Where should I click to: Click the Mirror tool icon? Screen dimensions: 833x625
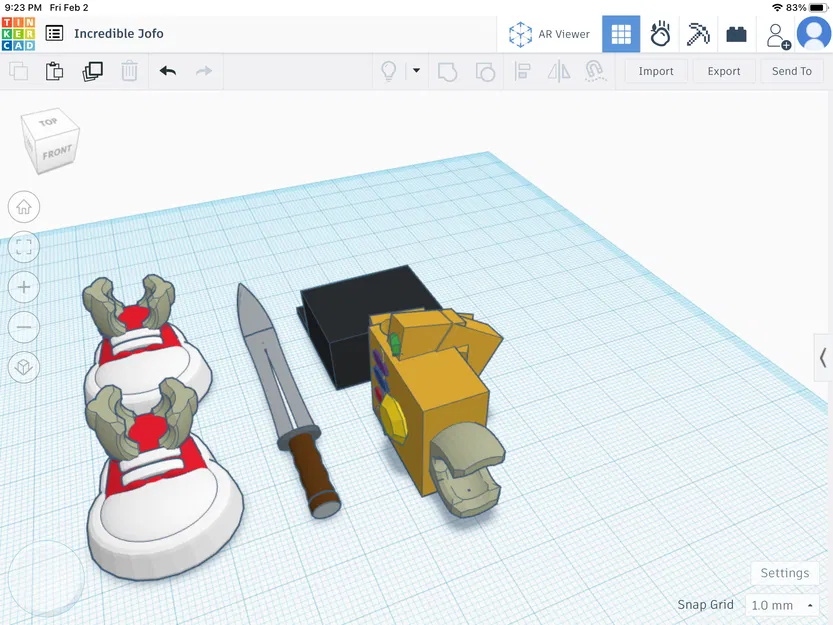click(557, 71)
